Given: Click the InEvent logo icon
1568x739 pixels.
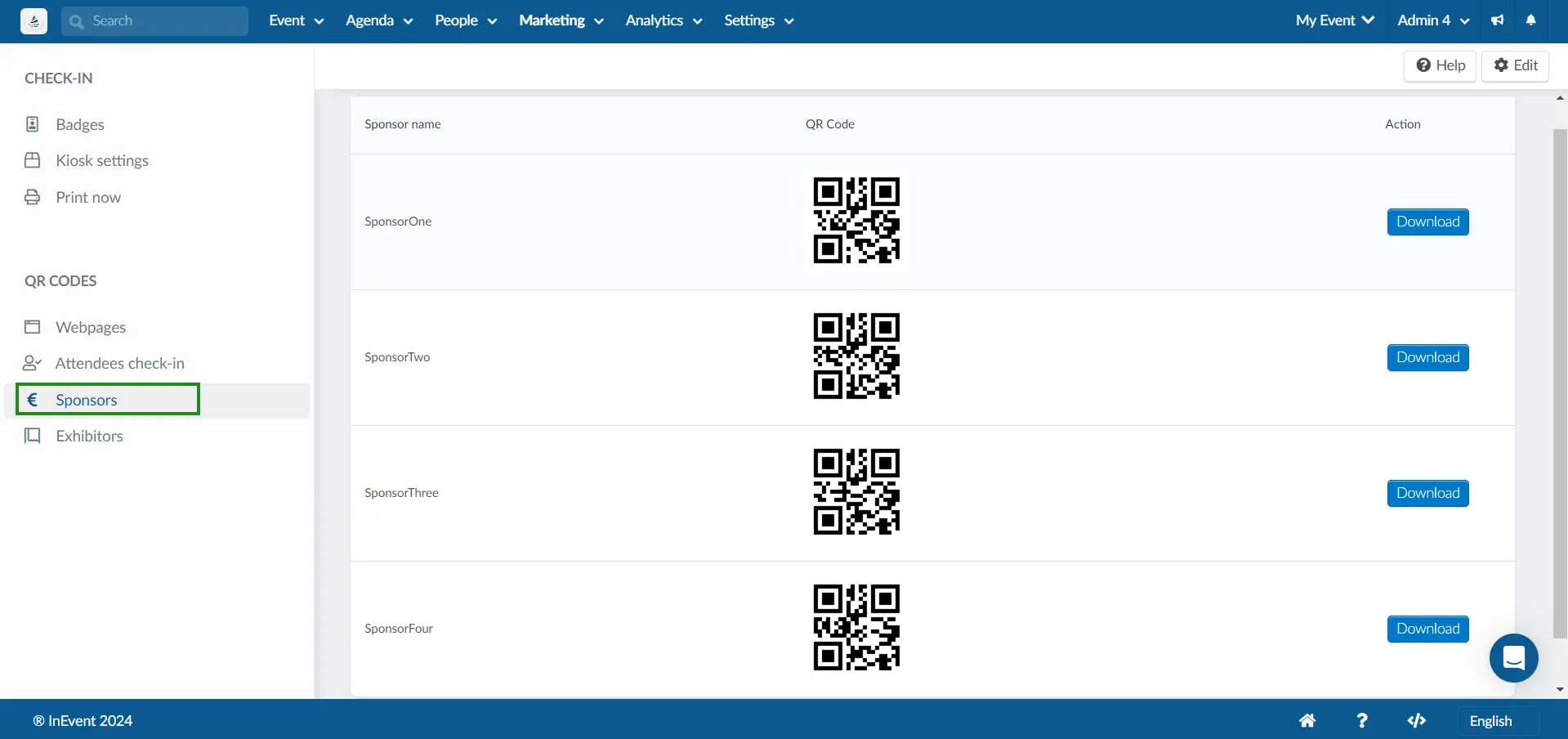Looking at the screenshot, I should pyautogui.click(x=34, y=21).
